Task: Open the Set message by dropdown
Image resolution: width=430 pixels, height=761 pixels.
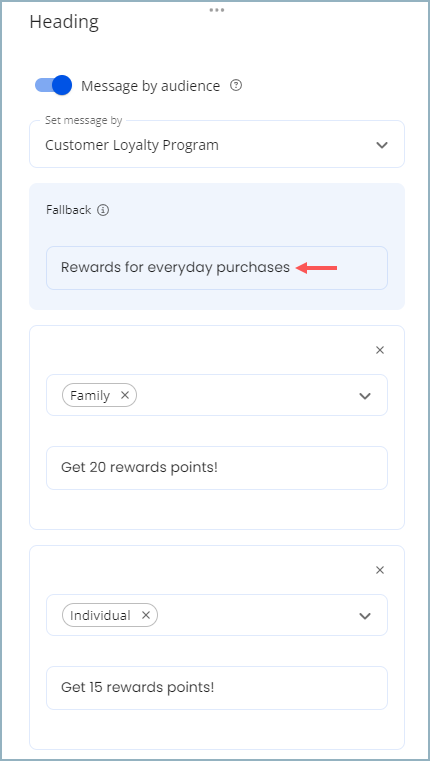Action: point(217,145)
